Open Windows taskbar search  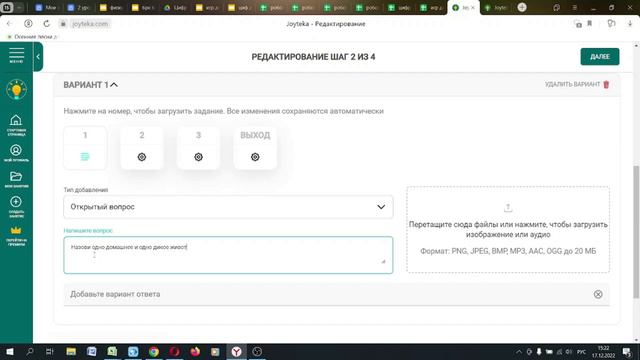click(30, 351)
